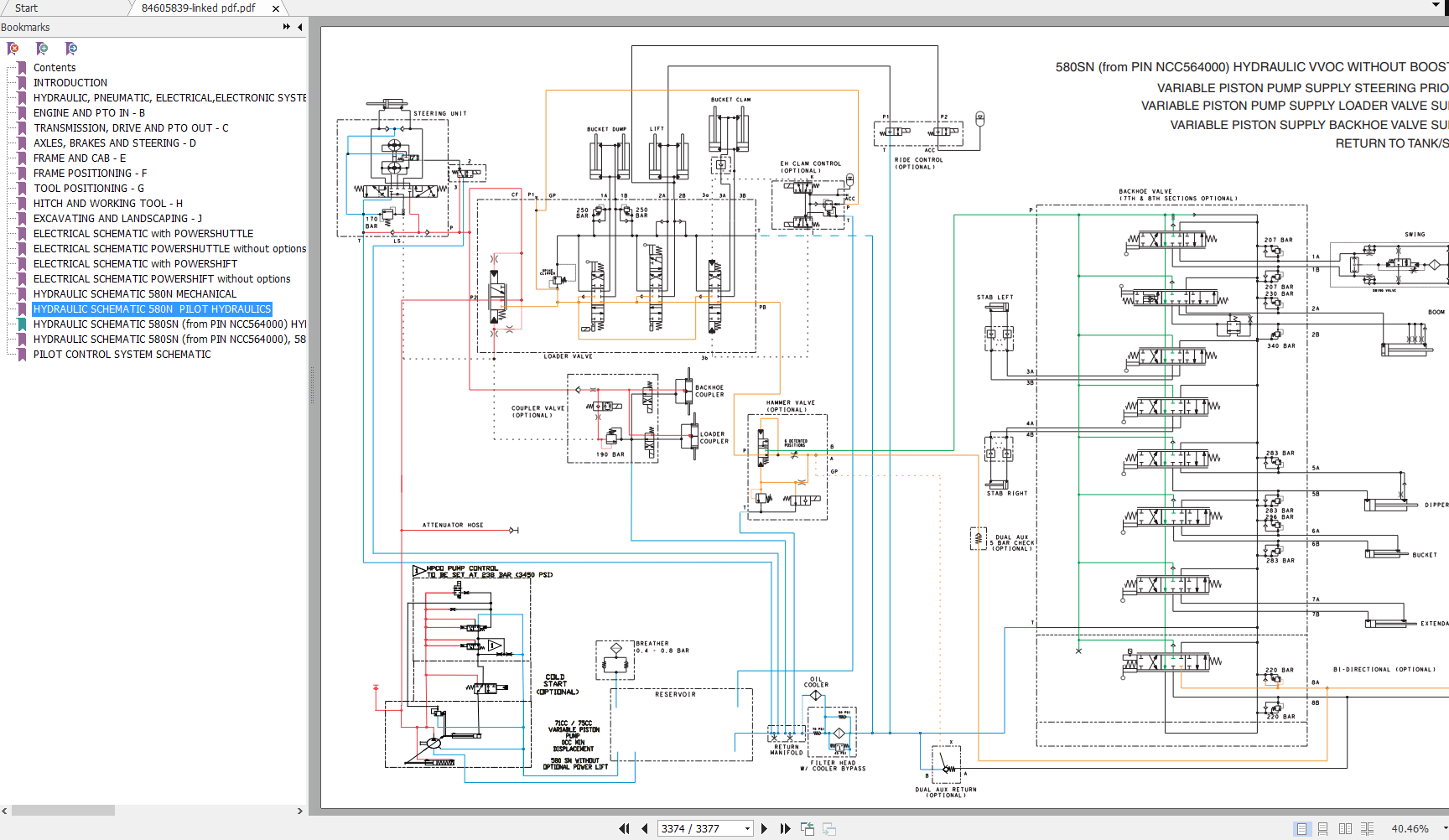Expand the Bookmarks panel with double arrow
This screenshot has height=840, width=1449.
(287, 27)
